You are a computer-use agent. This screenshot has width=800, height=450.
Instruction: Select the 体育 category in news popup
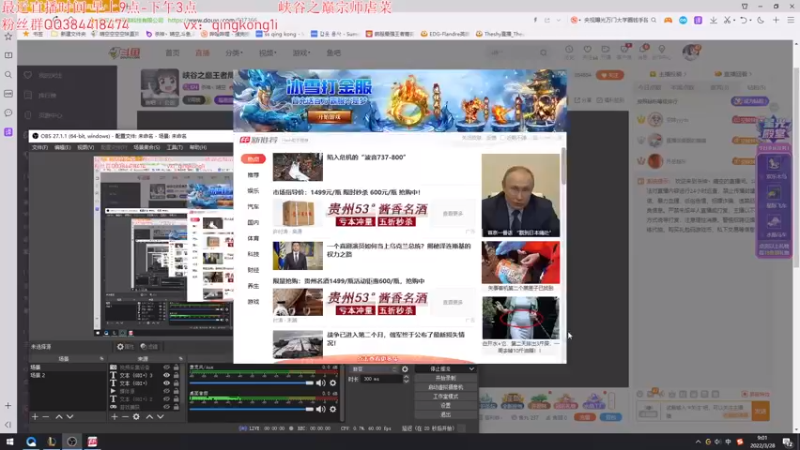253,238
